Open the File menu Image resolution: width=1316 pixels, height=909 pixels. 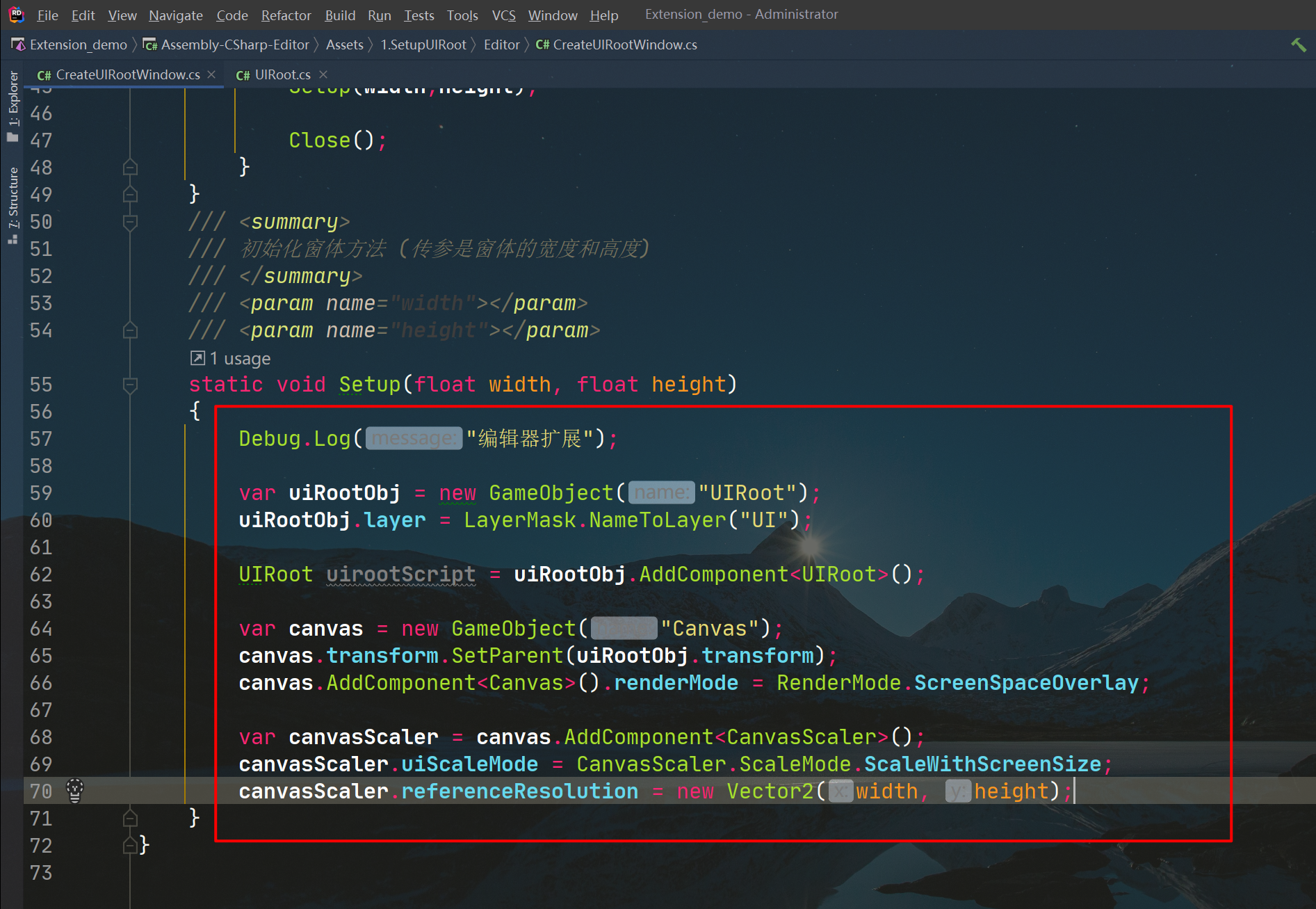(47, 15)
